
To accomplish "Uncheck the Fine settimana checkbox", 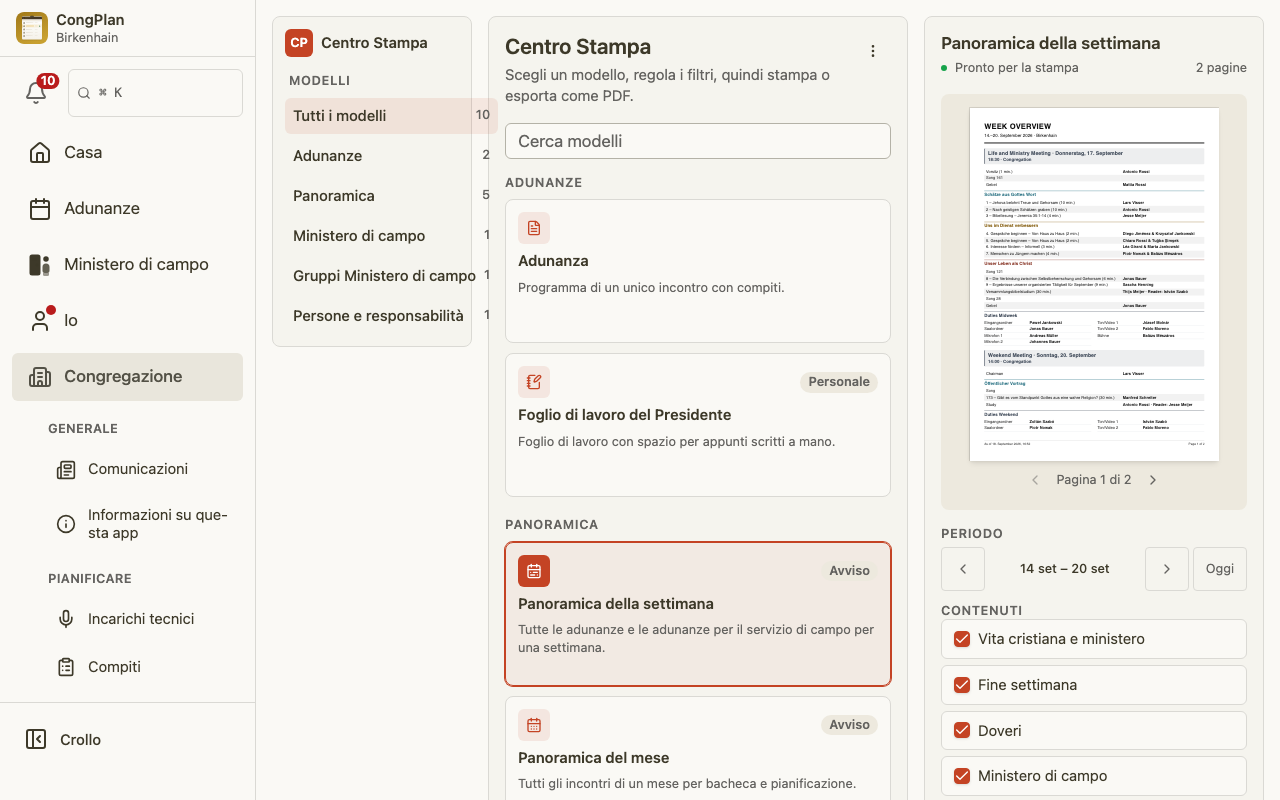I will [962, 685].
